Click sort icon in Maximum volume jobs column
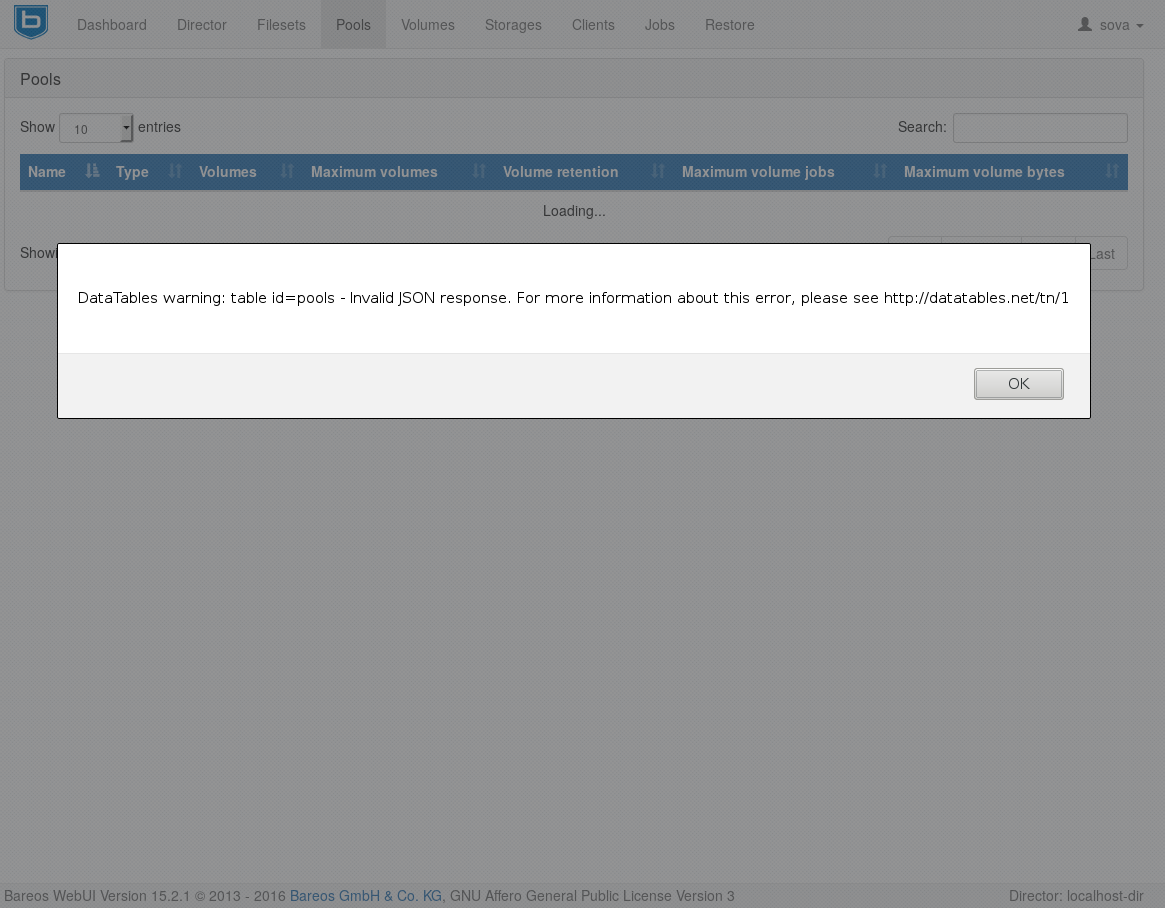Screen dimensions: 1165x908 coord(880,172)
